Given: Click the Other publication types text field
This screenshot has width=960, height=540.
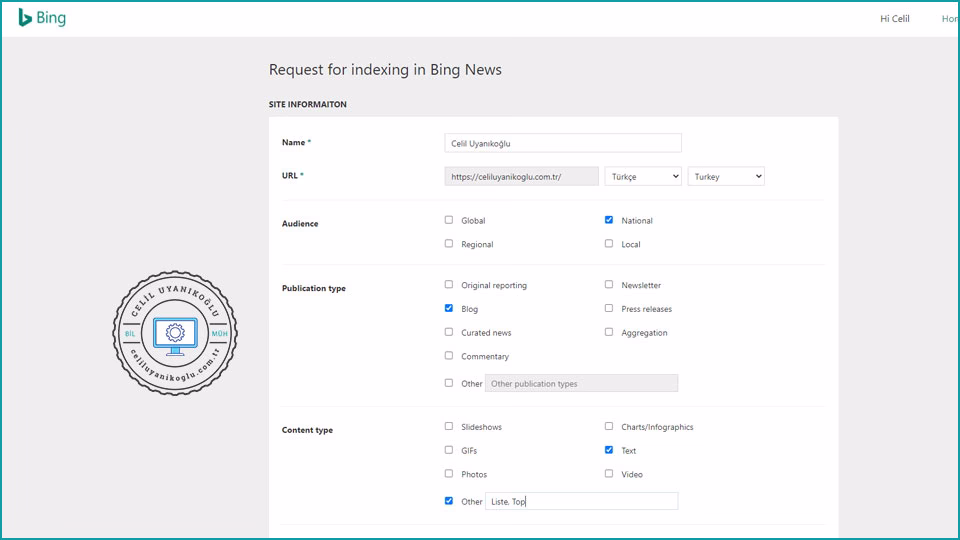Looking at the screenshot, I should click(581, 383).
